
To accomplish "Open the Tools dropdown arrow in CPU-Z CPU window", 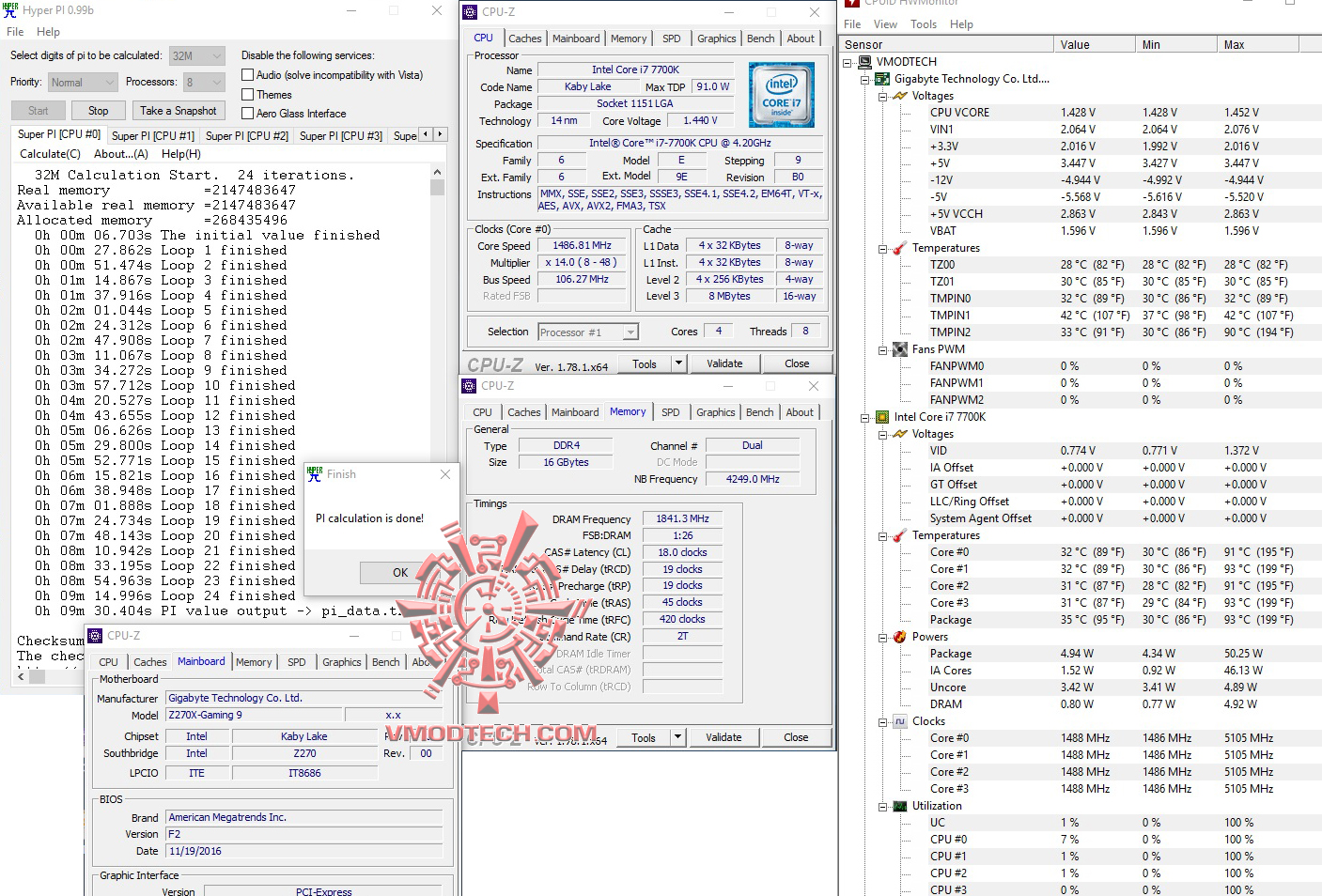I will (677, 363).
